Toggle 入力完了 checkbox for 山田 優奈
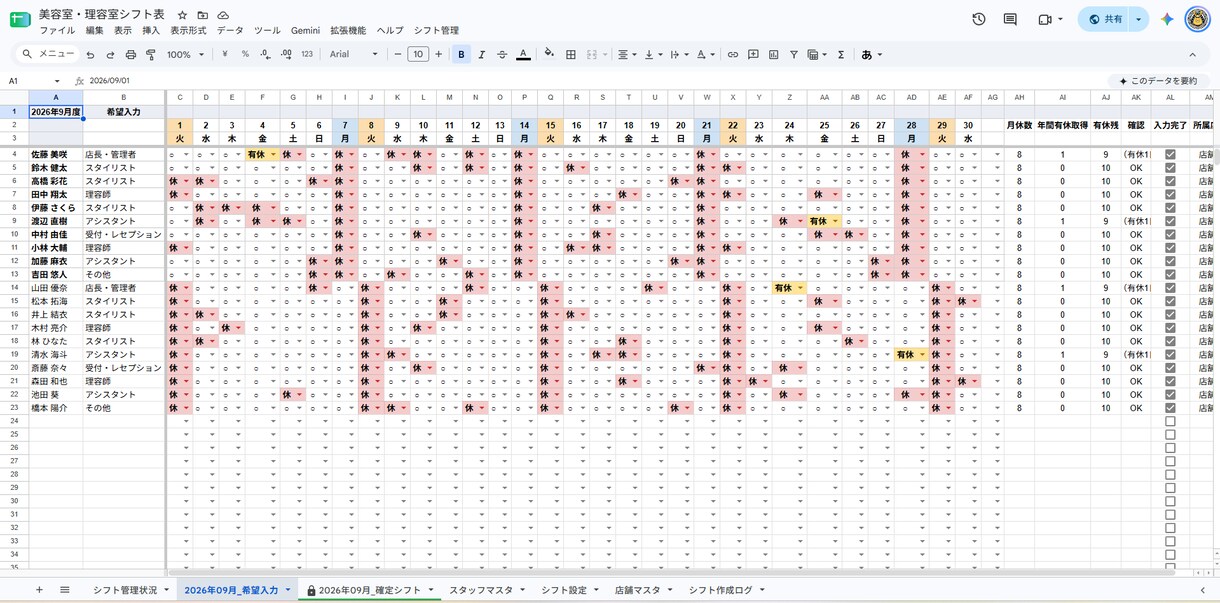Image resolution: width=1220 pixels, height=603 pixels. 1170,288
